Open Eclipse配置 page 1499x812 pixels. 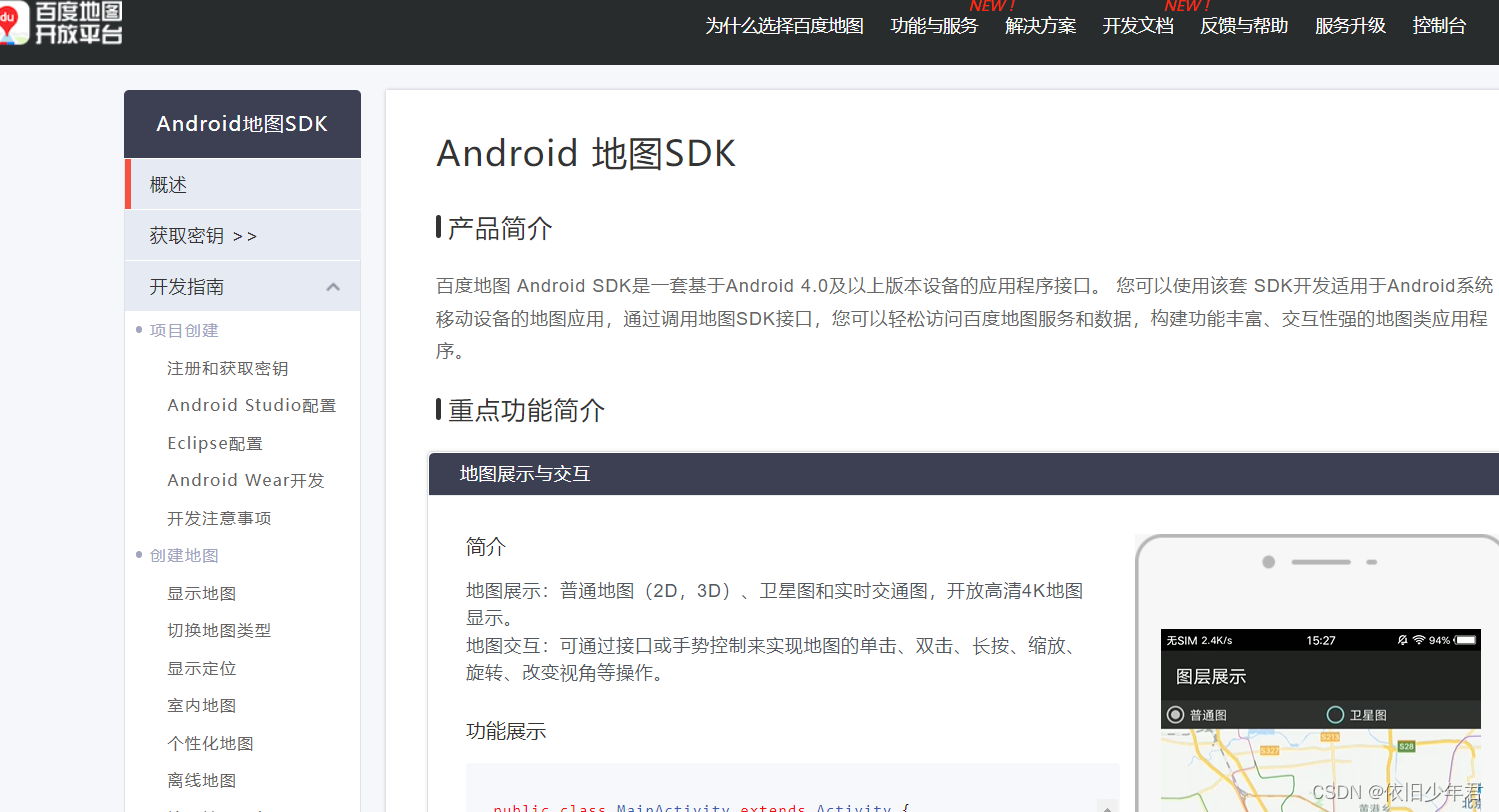pyautogui.click(x=215, y=443)
